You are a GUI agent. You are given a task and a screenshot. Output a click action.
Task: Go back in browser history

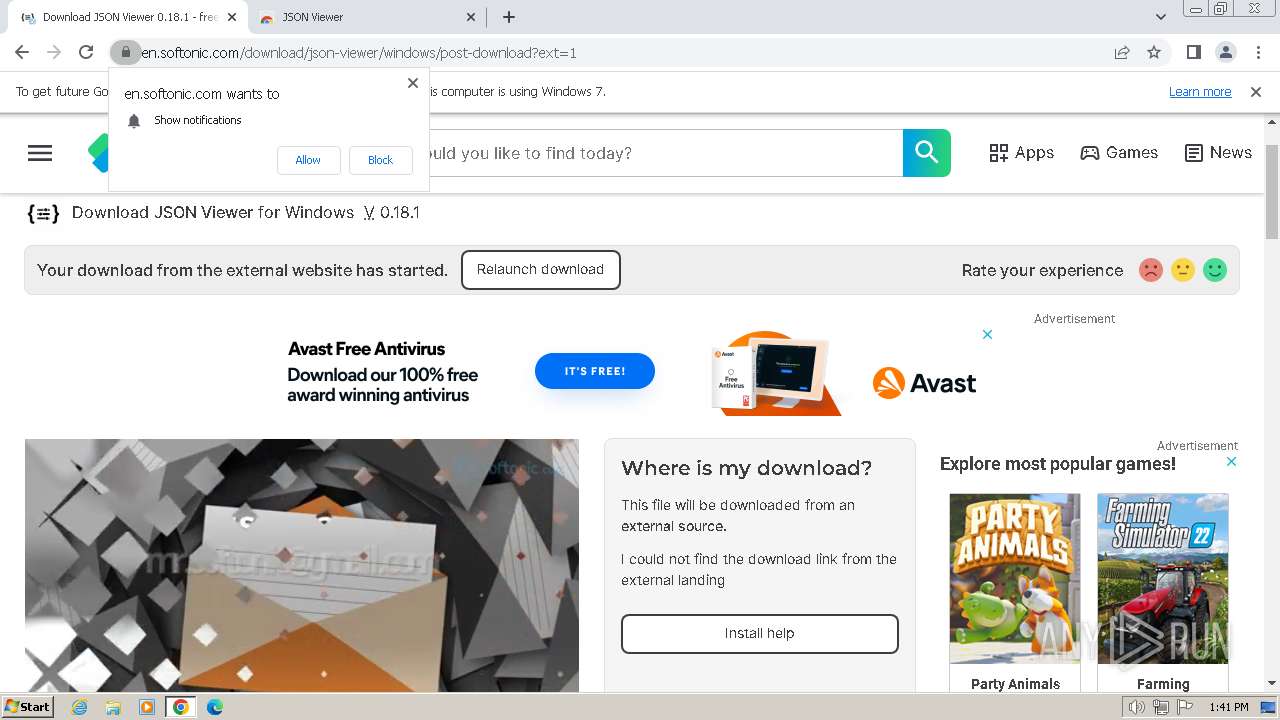tap(22, 52)
